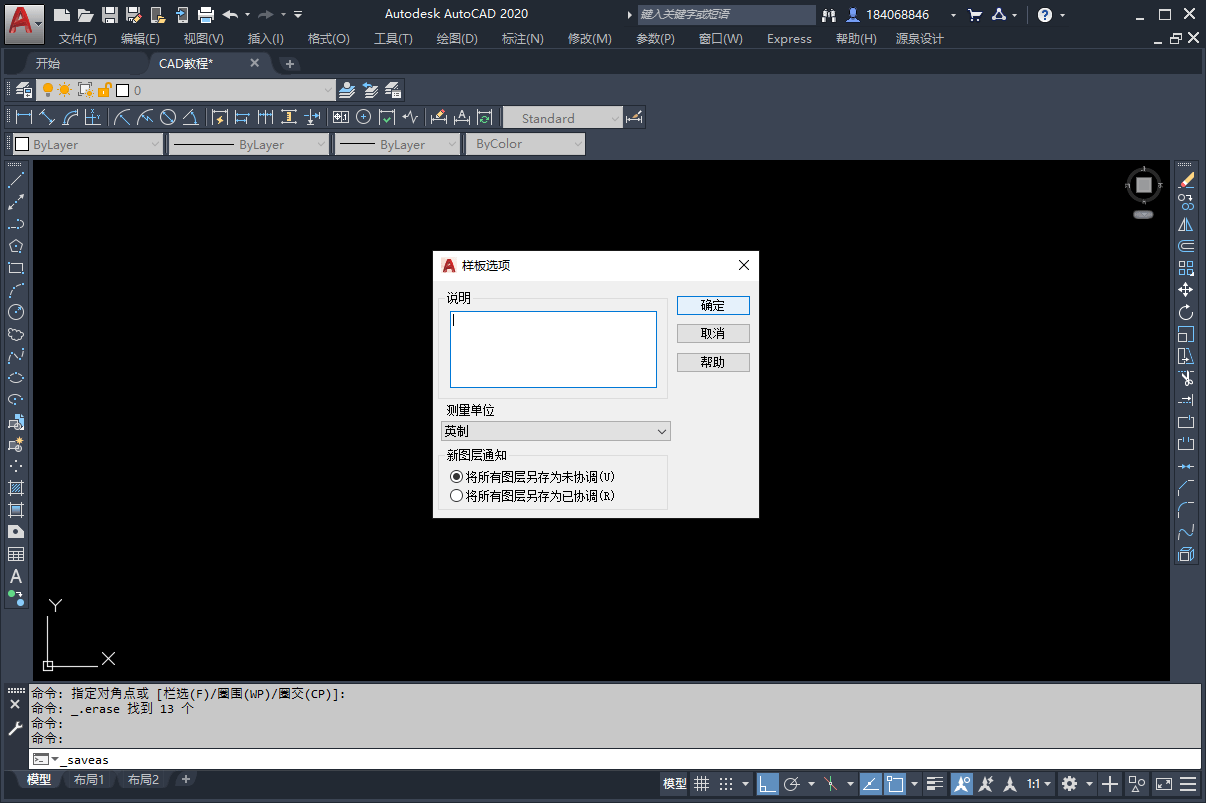The height and width of the screenshot is (803, 1206).
Task: Open the Customization hamburger icon in the status bar
Action: click(x=1189, y=784)
